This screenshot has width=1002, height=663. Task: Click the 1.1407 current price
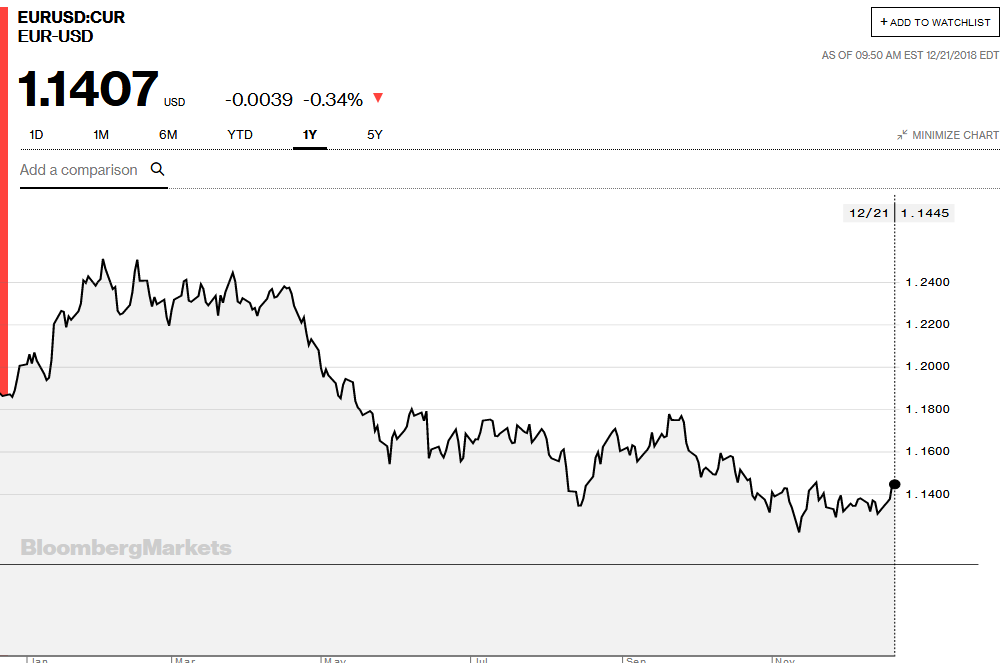click(89, 89)
